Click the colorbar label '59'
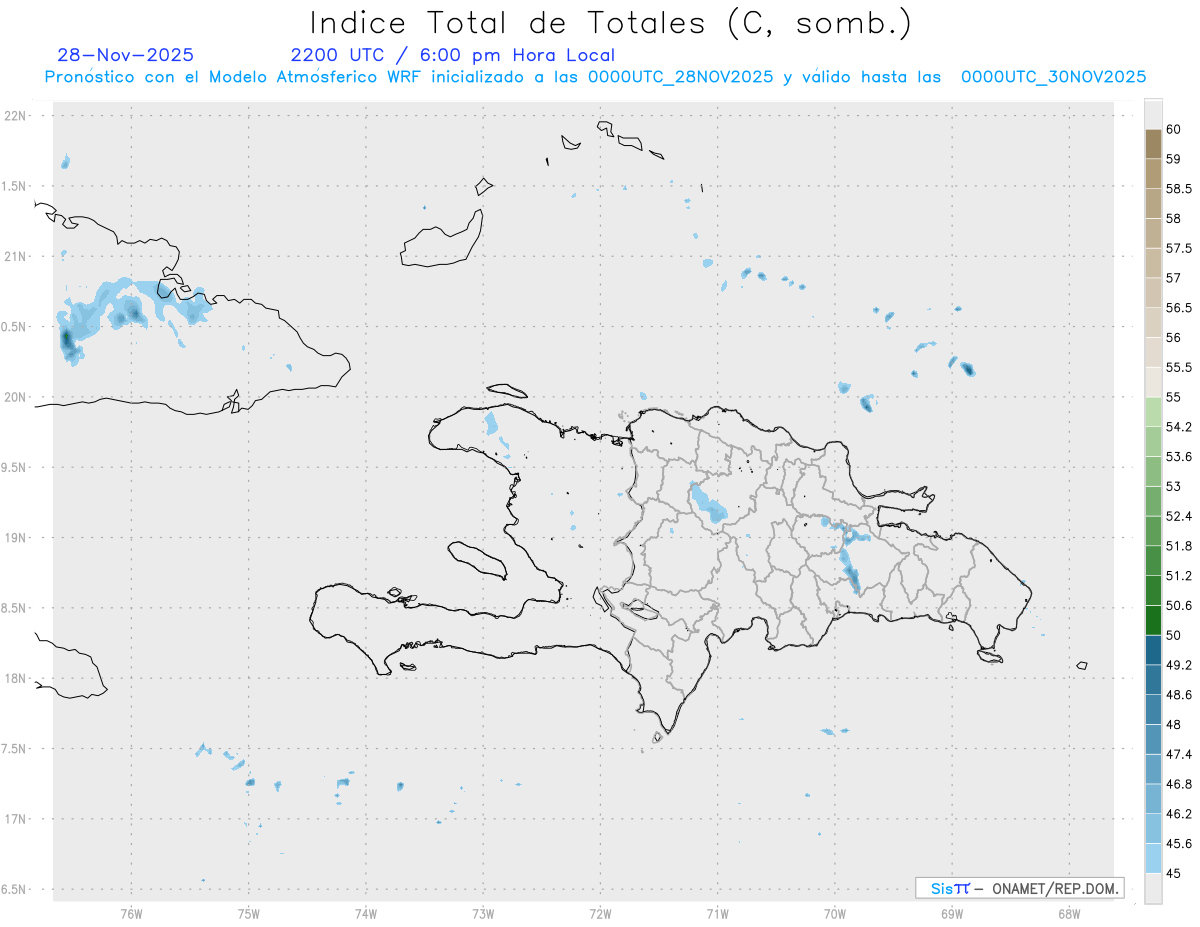Screen dimensions: 1200x927 [x=1174, y=159]
